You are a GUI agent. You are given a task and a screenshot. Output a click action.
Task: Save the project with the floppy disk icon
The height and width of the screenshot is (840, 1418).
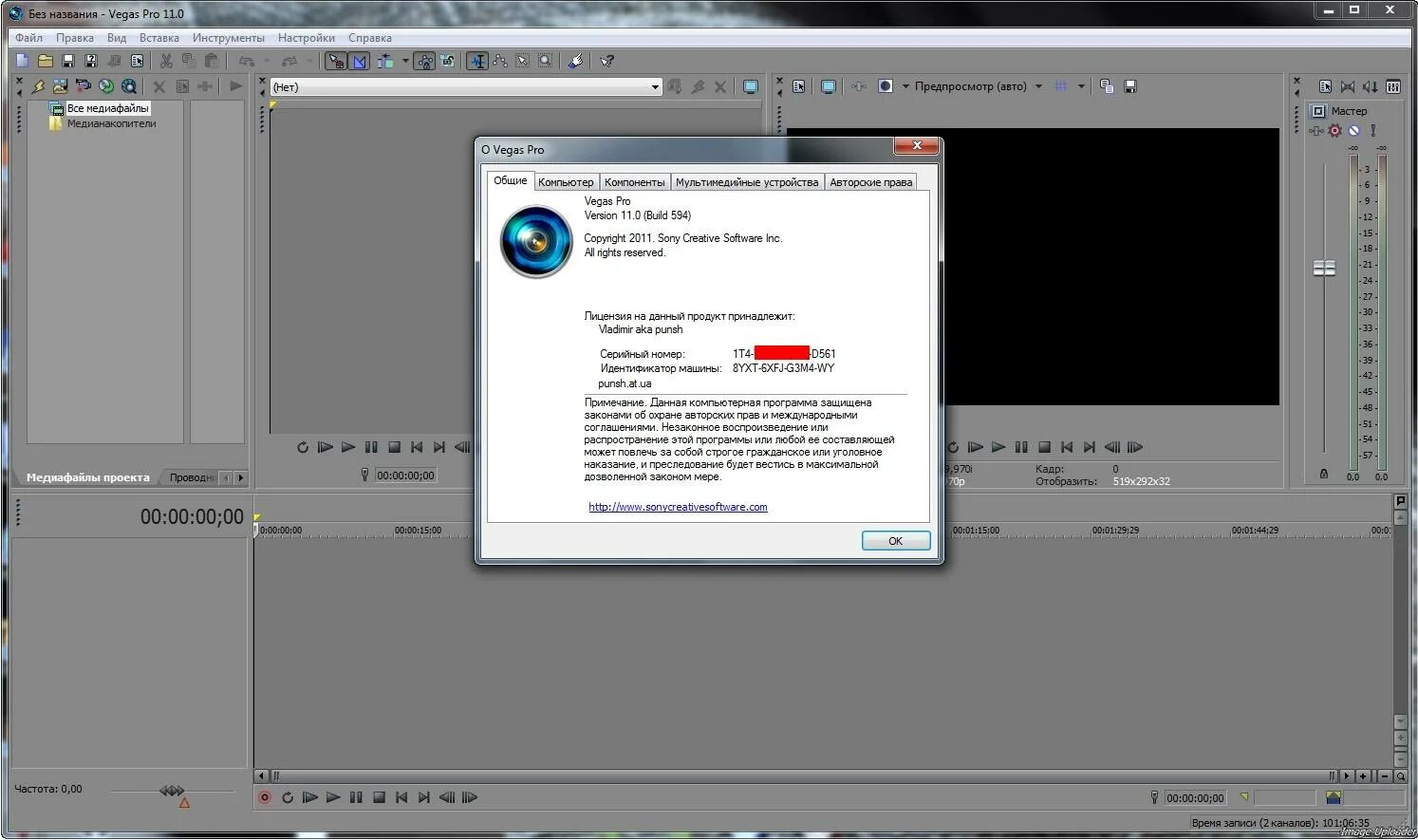[67, 61]
